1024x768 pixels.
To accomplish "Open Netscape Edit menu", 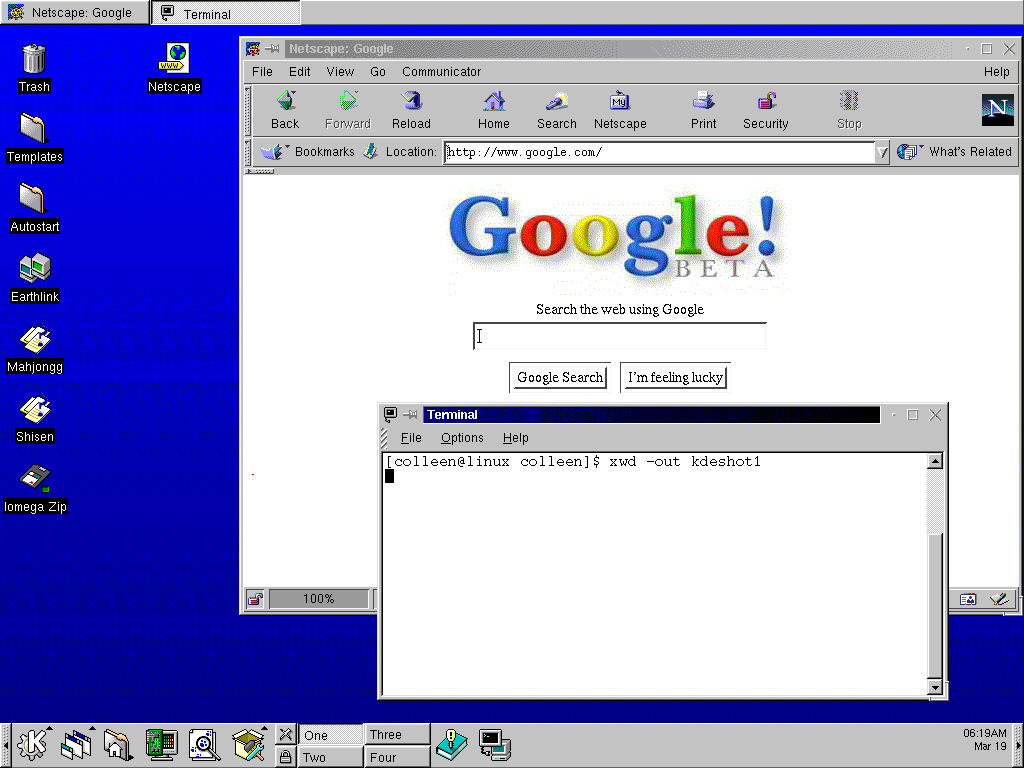I will tap(300, 72).
